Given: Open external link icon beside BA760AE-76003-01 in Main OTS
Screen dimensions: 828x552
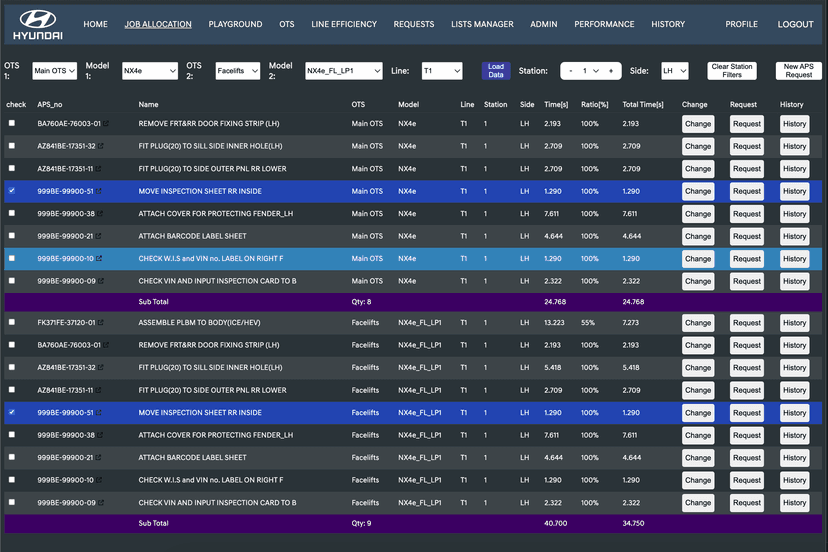Looking at the screenshot, I should coord(105,124).
